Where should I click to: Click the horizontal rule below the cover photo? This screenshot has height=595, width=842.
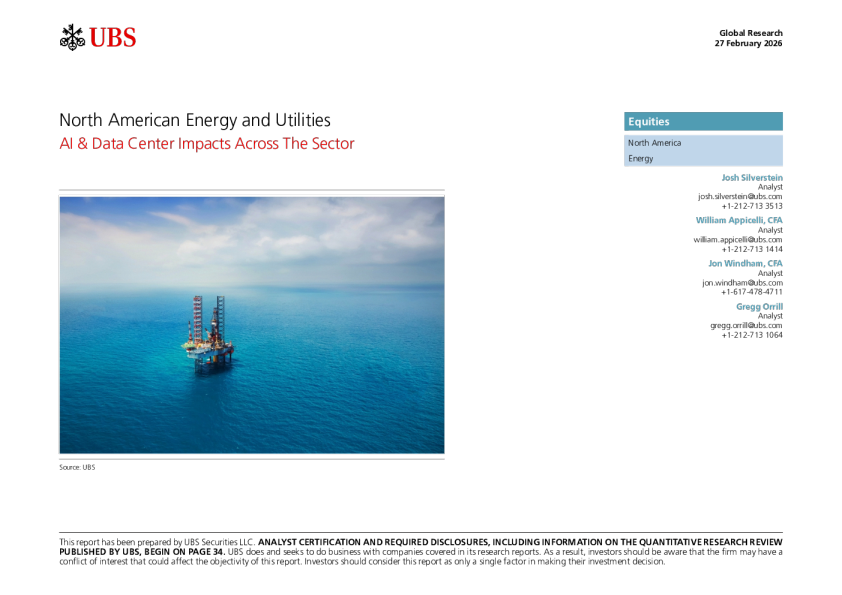(251, 459)
